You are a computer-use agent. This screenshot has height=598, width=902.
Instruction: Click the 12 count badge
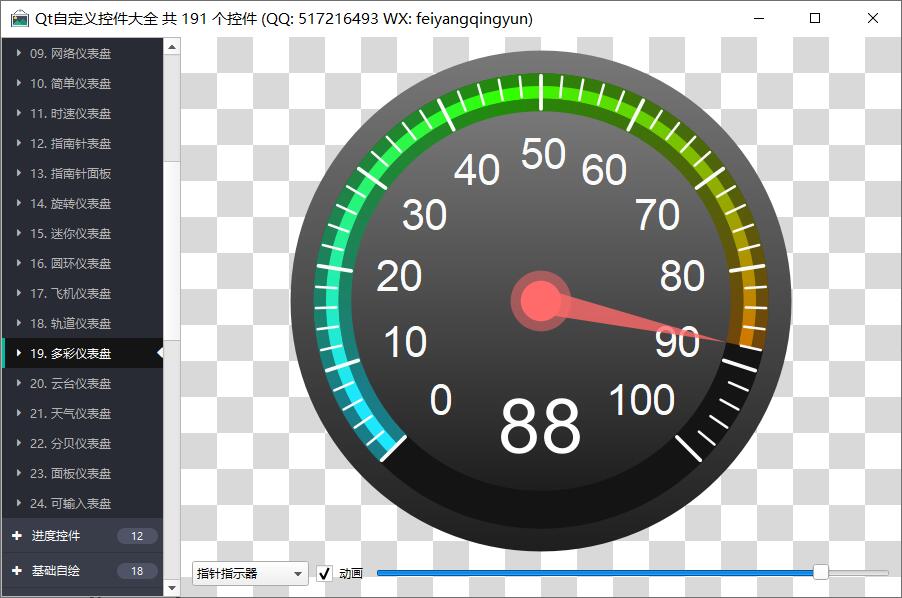[137, 536]
